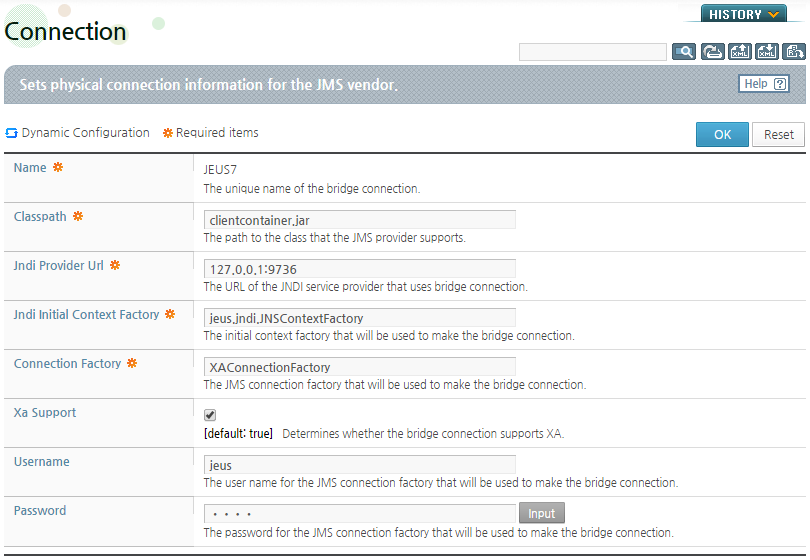
Task: Click the 'Jndi Provider Url' label
Action: point(58,266)
